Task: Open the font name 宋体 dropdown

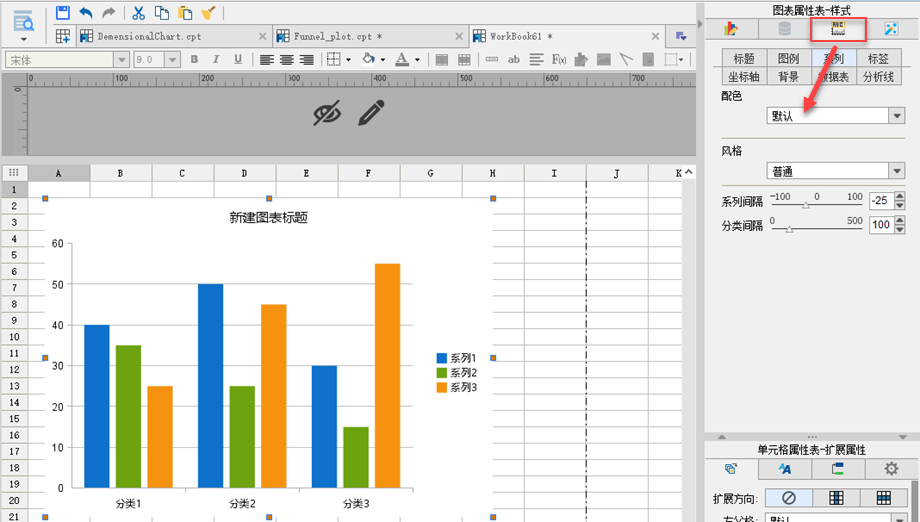Action: [121, 59]
